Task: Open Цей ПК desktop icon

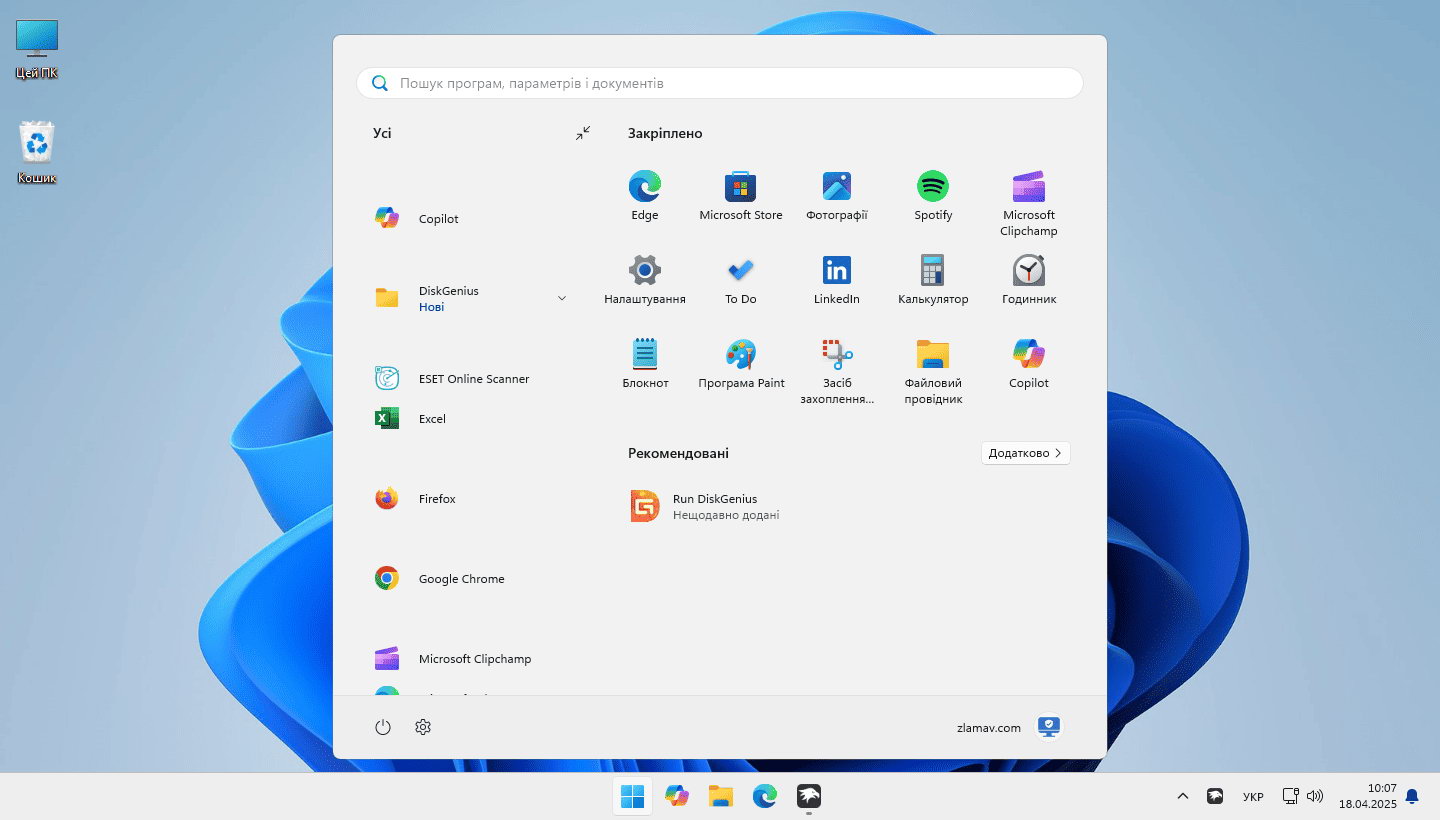Action: coord(37,49)
